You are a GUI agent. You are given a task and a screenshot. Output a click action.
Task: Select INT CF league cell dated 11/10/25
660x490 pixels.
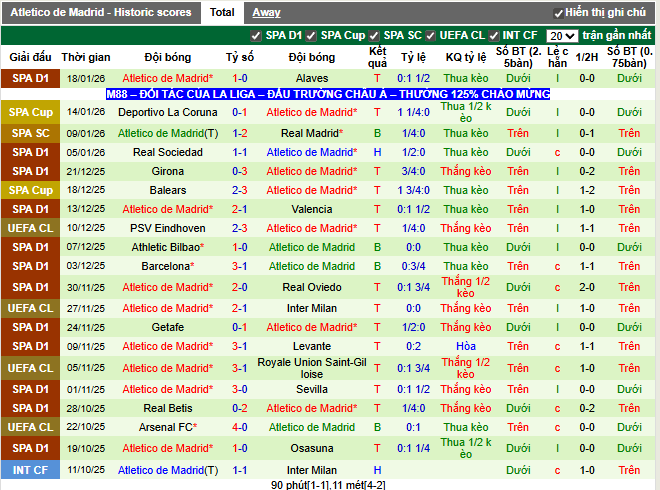point(30,470)
